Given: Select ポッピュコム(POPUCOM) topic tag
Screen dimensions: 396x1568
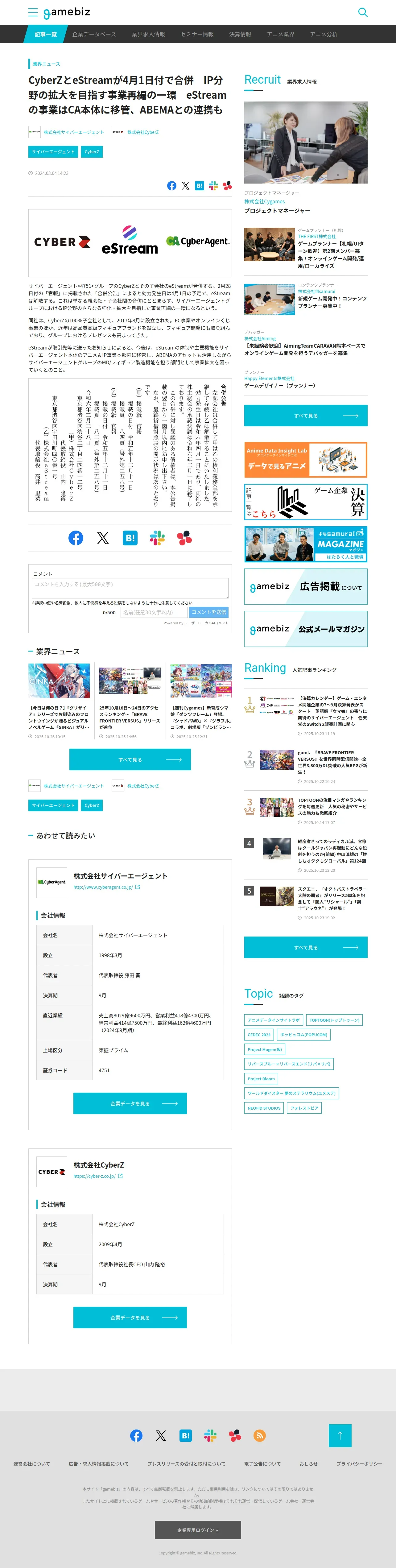Looking at the screenshot, I should tap(303, 1034).
